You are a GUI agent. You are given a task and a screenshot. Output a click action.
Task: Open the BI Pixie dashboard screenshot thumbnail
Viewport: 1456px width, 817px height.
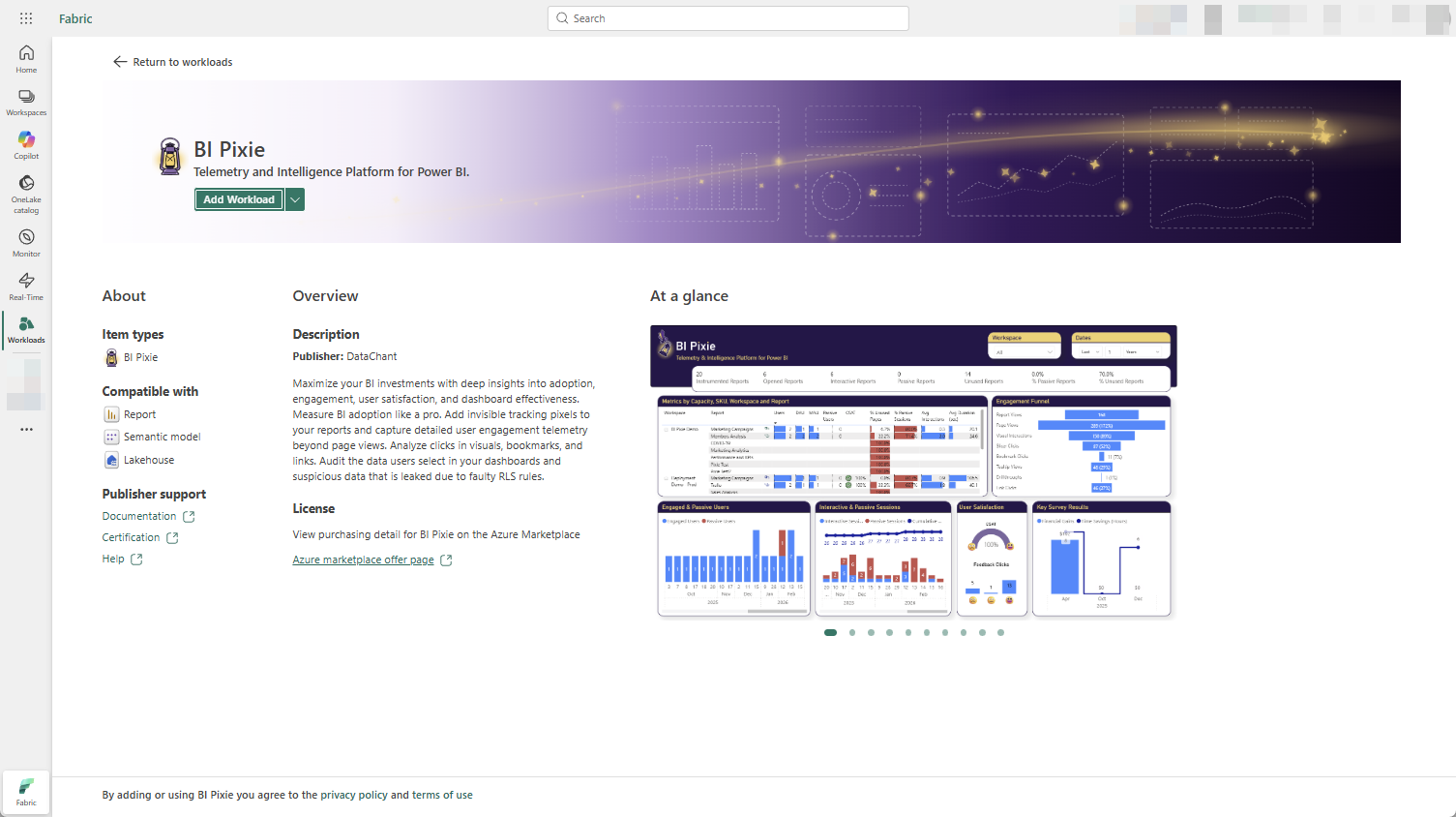(x=913, y=471)
